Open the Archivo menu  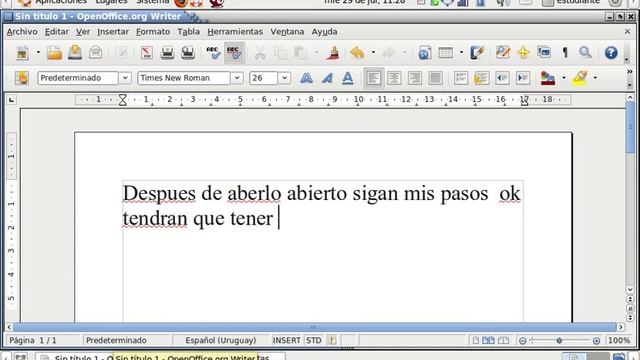pos(22,31)
